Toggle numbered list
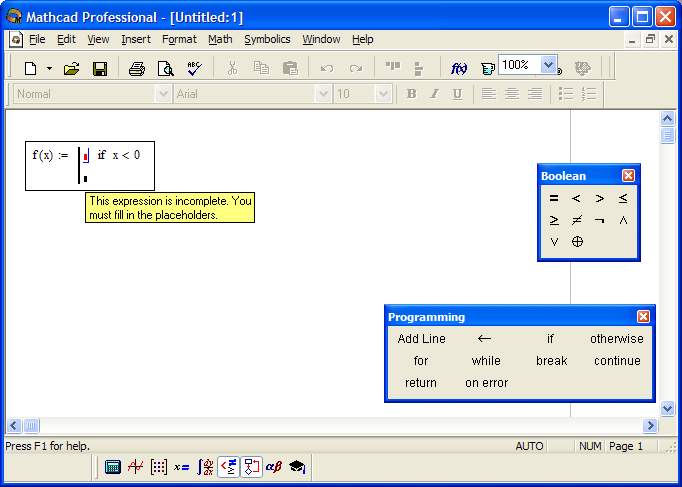The image size is (682, 487). (589, 93)
